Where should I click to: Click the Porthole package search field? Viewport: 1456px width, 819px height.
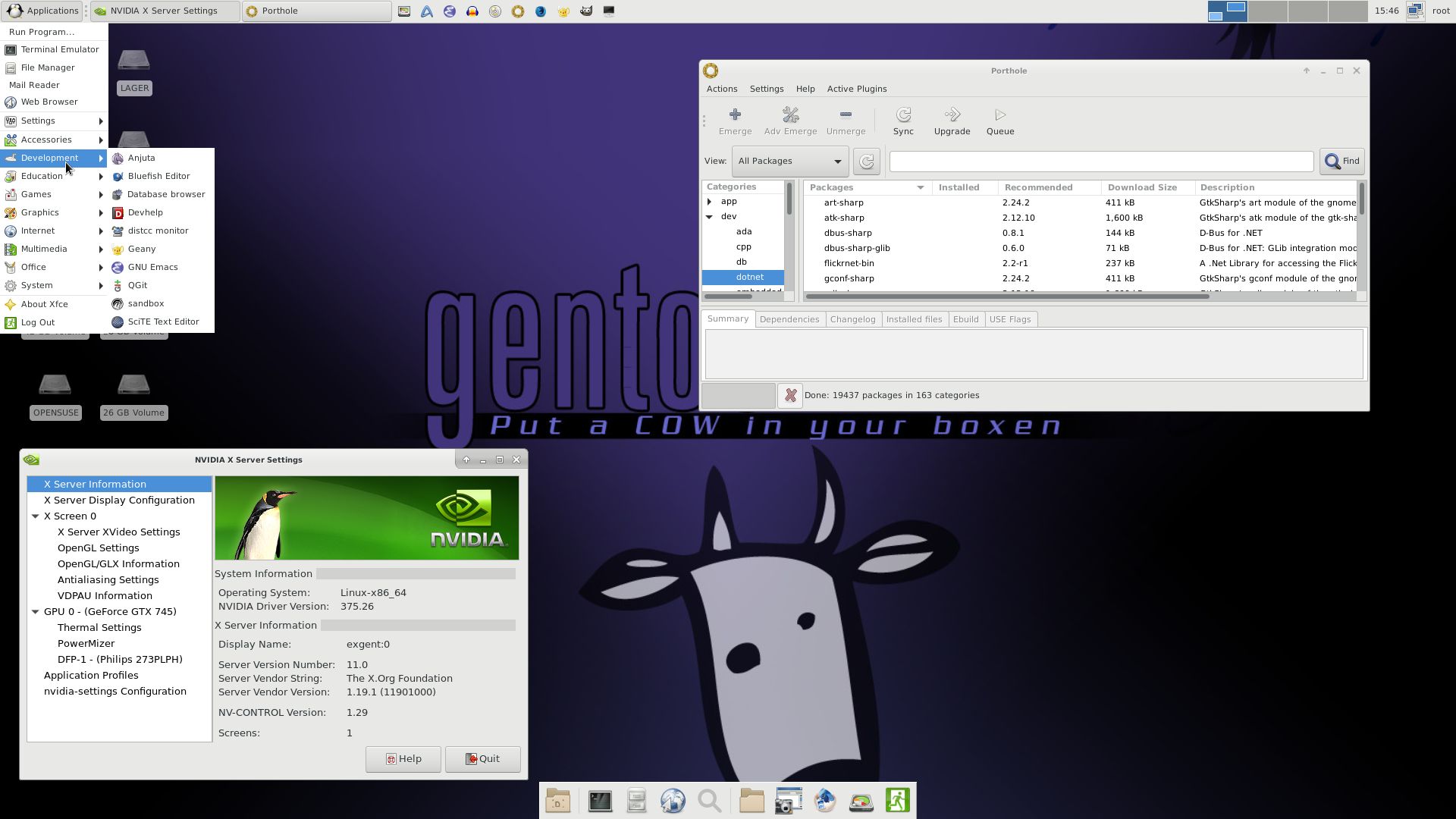[x=1101, y=161]
